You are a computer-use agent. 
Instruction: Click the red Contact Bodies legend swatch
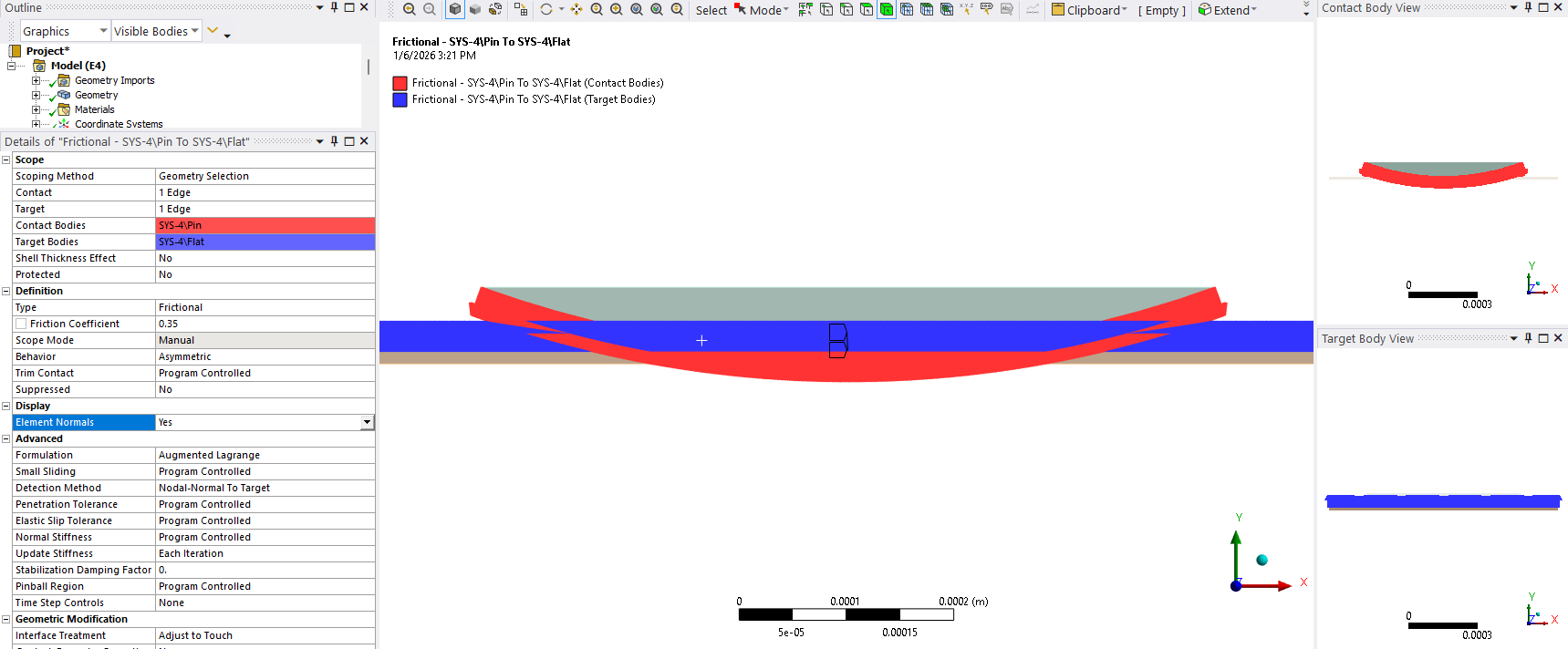400,83
